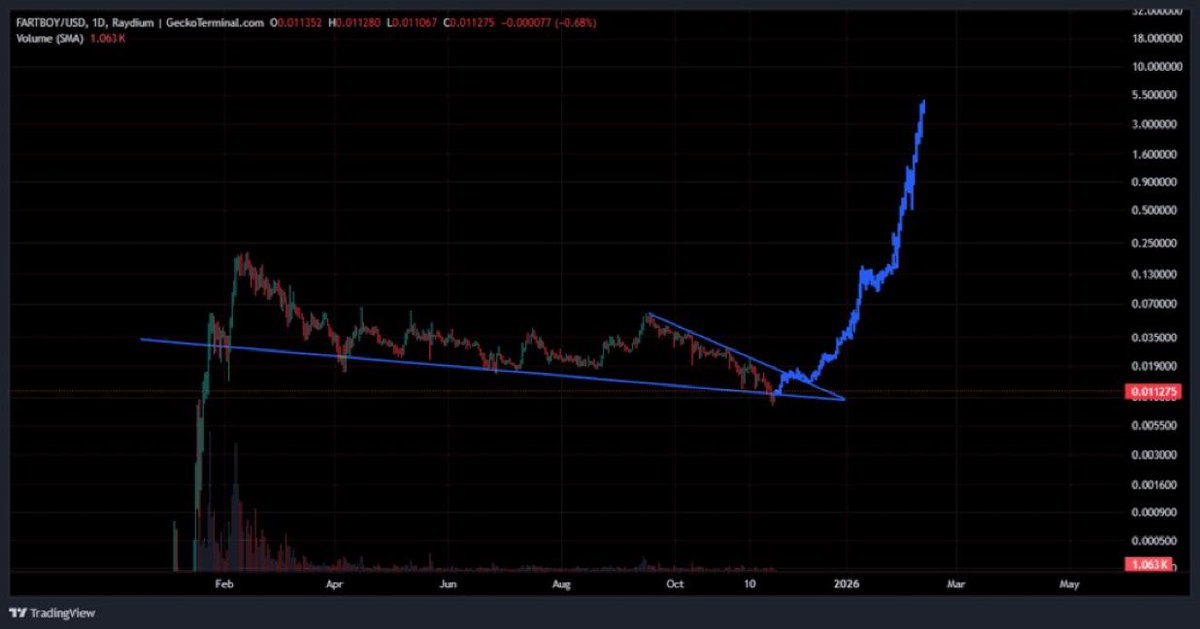The width and height of the screenshot is (1200, 629).
Task: Click the Mar time axis label
Action: tap(956, 582)
